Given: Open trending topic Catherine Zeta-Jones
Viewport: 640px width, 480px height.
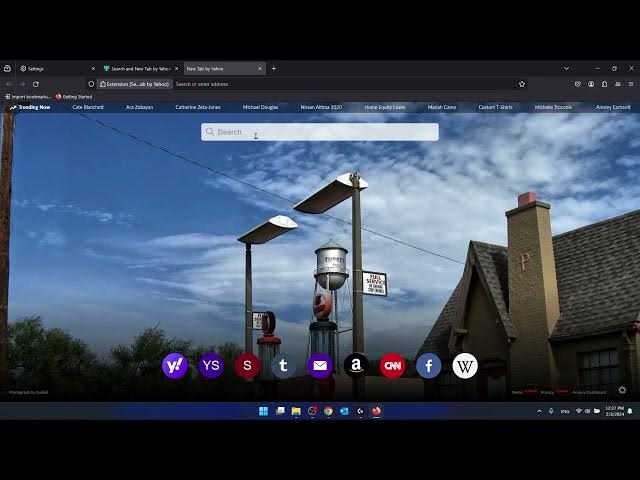Looking at the screenshot, I should [198, 107].
